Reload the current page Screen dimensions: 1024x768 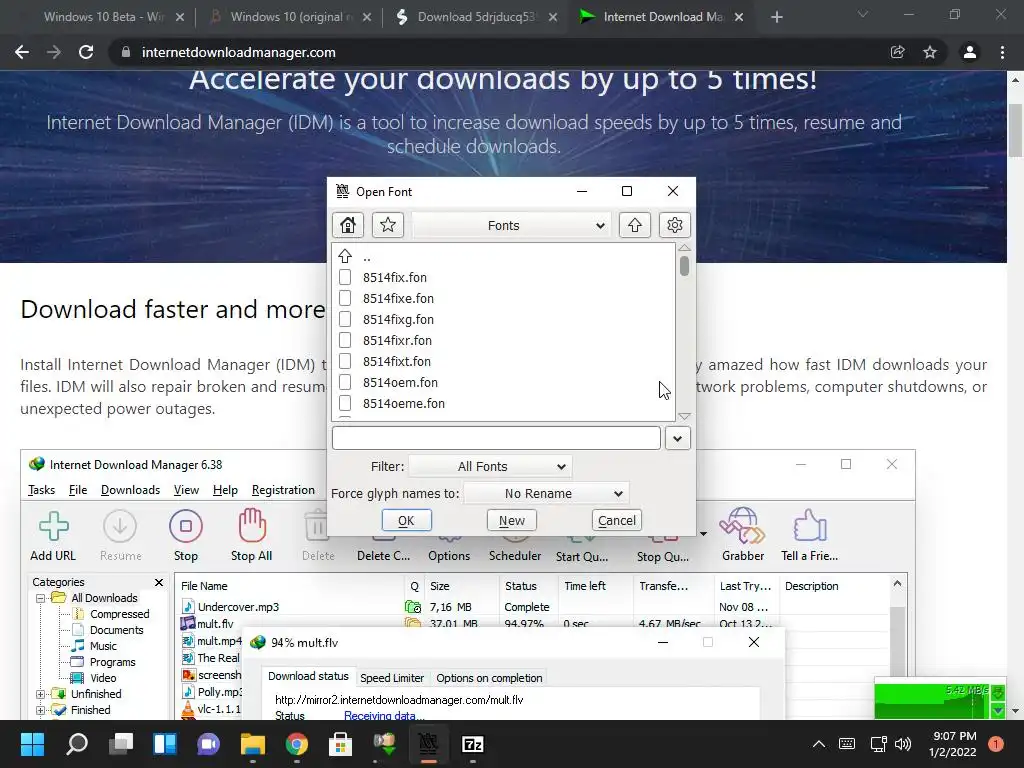[x=86, y=52]
